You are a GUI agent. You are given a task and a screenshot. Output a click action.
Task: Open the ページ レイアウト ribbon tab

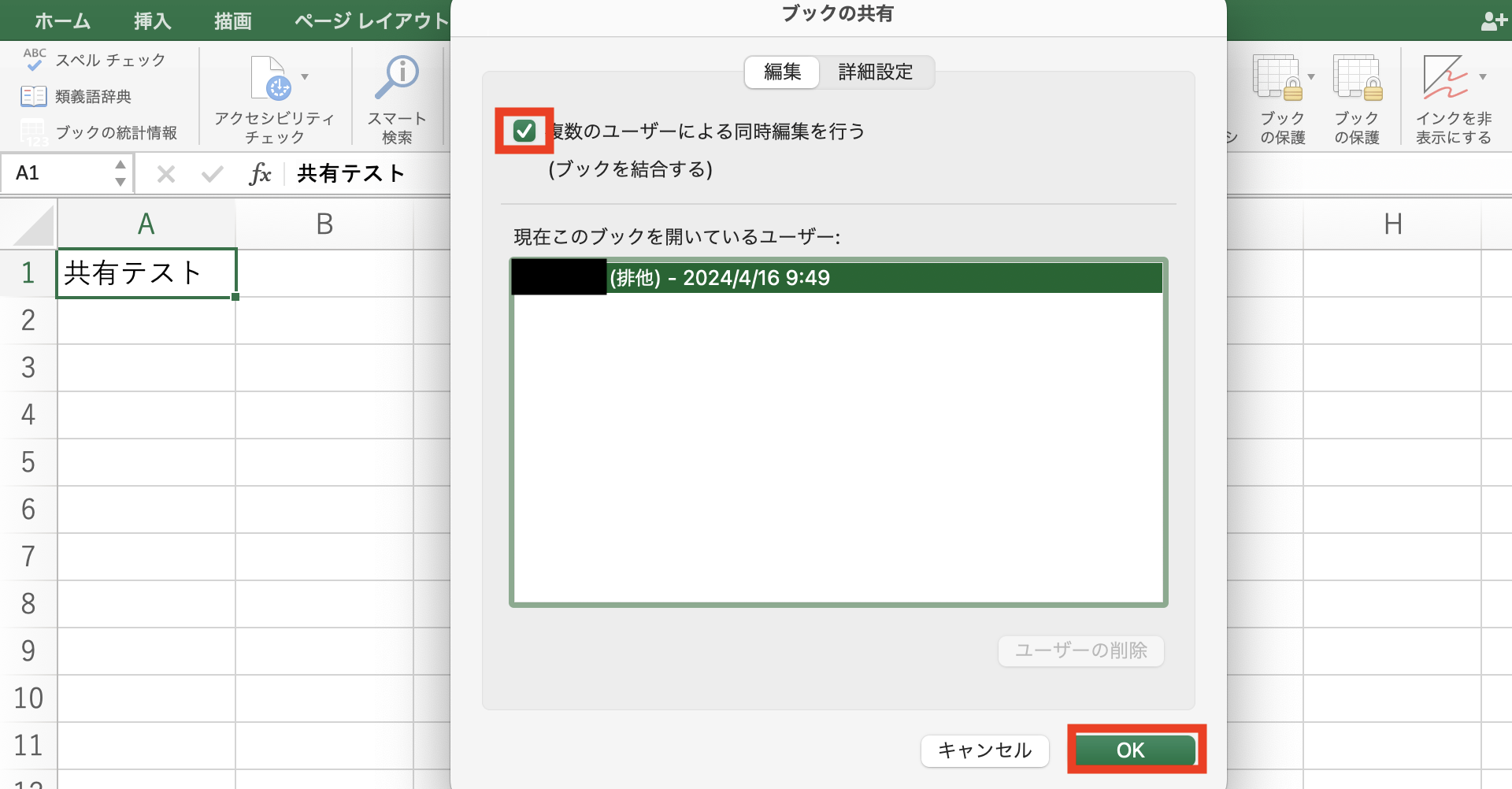click(x=372, y=21)
